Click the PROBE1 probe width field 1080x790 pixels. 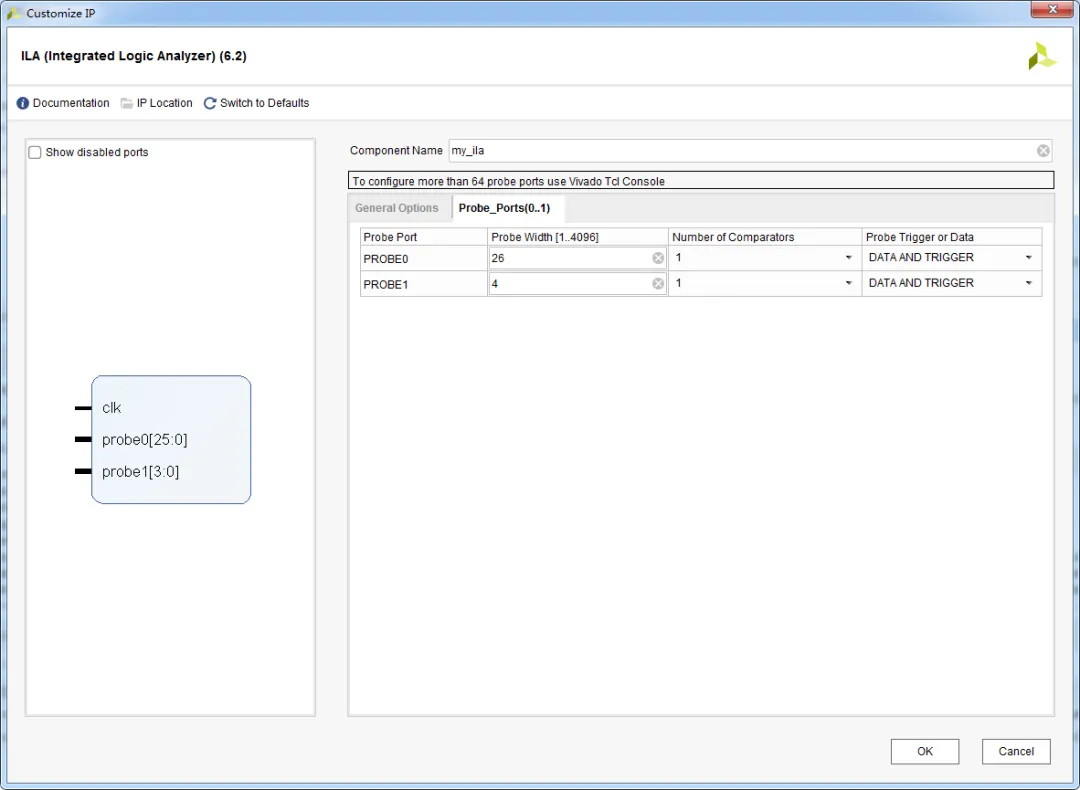pos(577,284)
